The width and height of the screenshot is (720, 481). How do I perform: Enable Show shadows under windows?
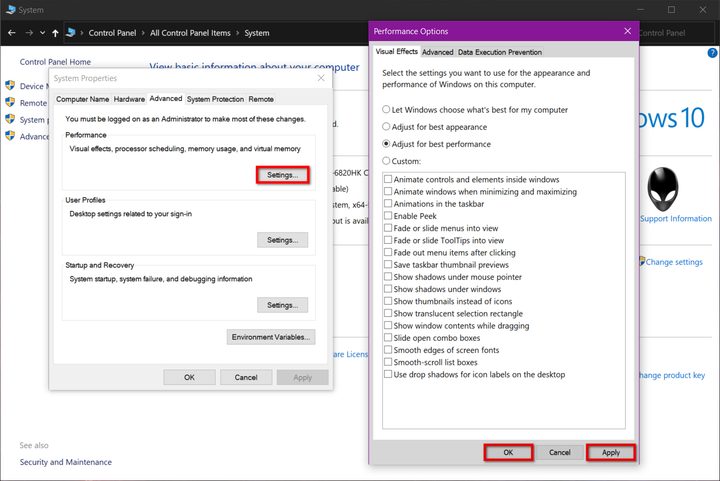click(x=388, y=289)
